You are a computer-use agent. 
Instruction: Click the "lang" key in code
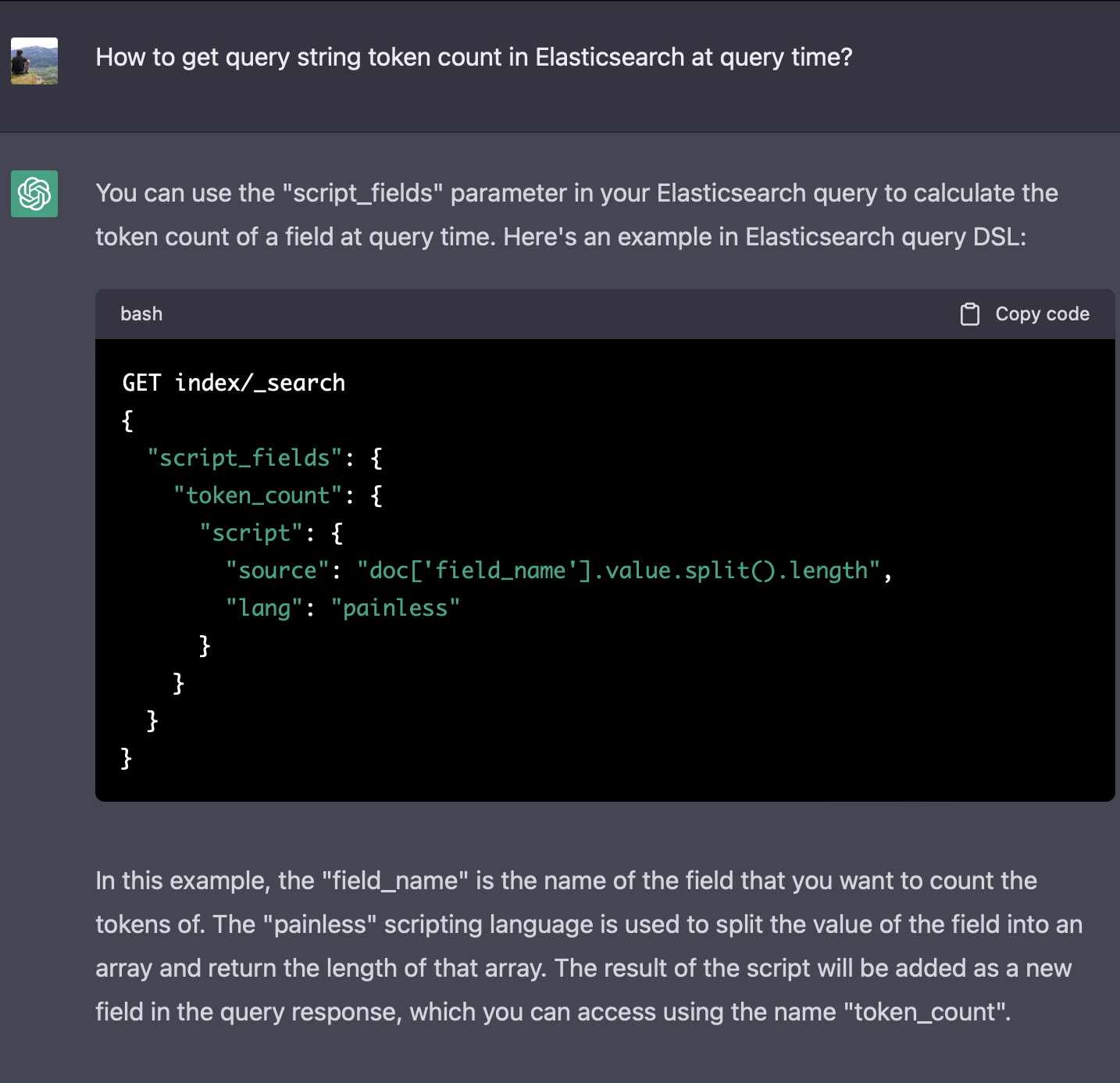point(264,608)
